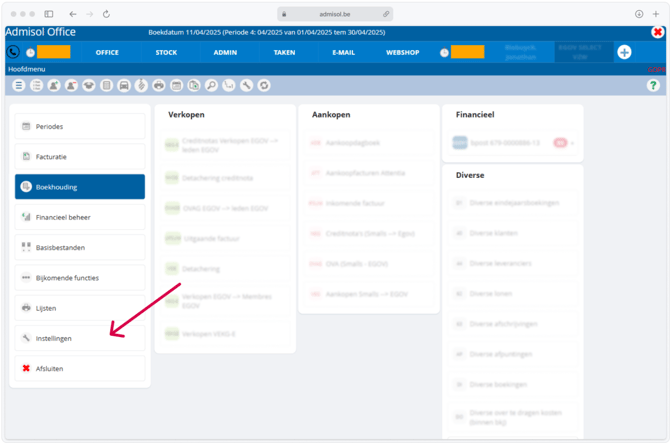Screen dimensions: 670x443
Task: Open Diverse klanten under Diverse
Action: (x=513, y=233)
